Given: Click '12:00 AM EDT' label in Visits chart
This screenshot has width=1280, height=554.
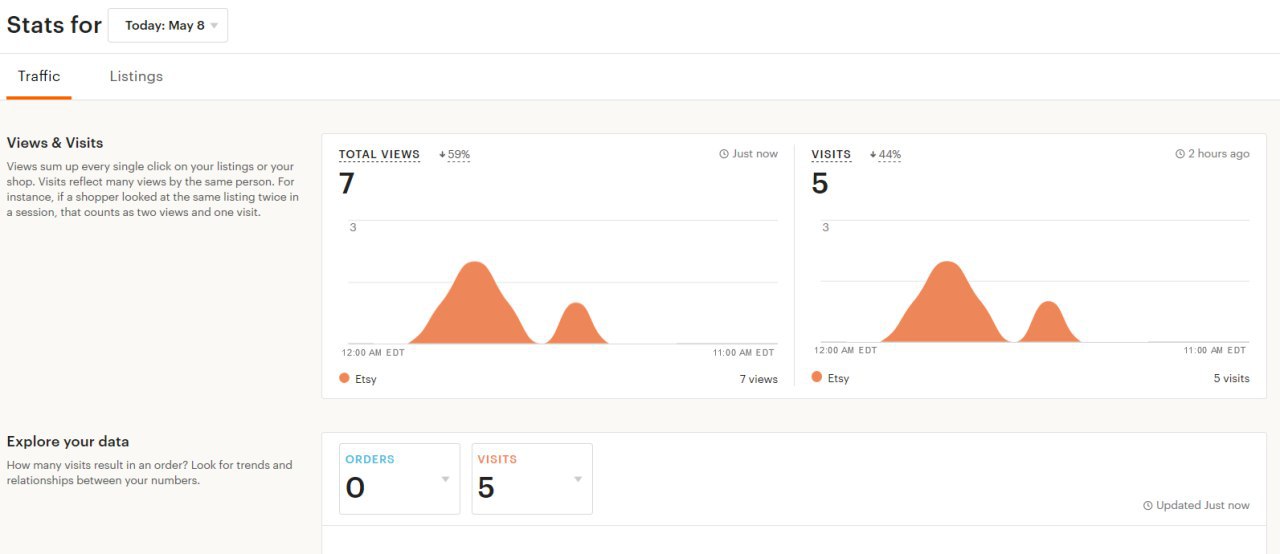Looking at the screenshot, I should point(846,351).
